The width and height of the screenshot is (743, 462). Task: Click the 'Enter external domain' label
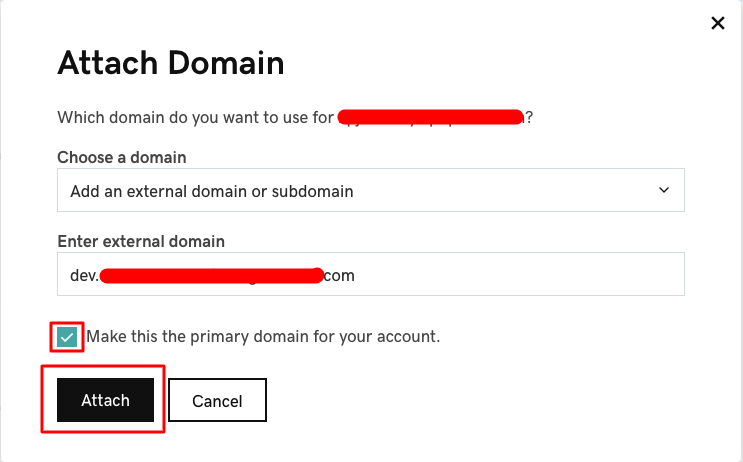(x=141, y=241)
